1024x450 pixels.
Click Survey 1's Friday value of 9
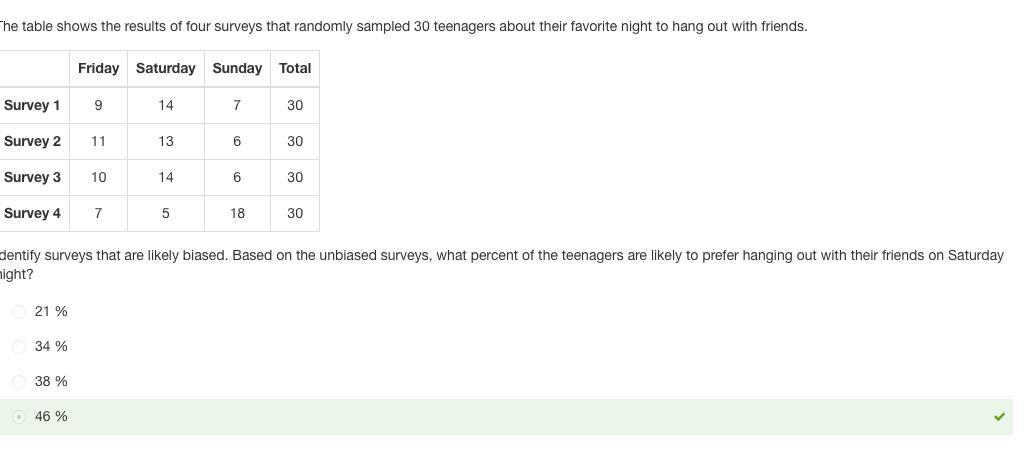coord(98,105)
